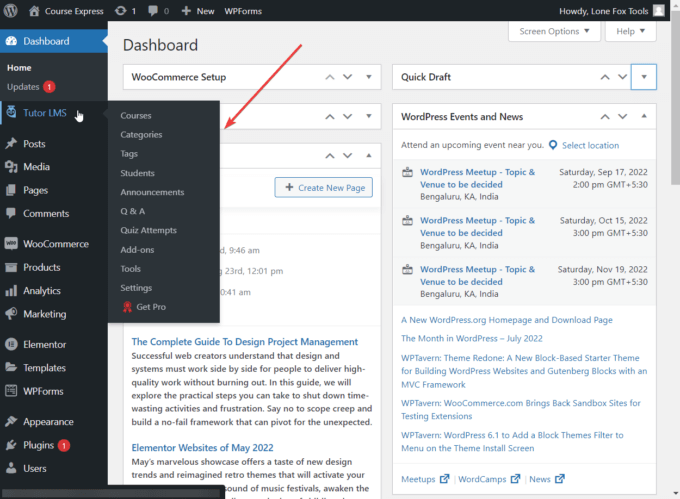Click the WordPress logo icon
Screen dimensions: 680x499
click(x=10, y=11)
